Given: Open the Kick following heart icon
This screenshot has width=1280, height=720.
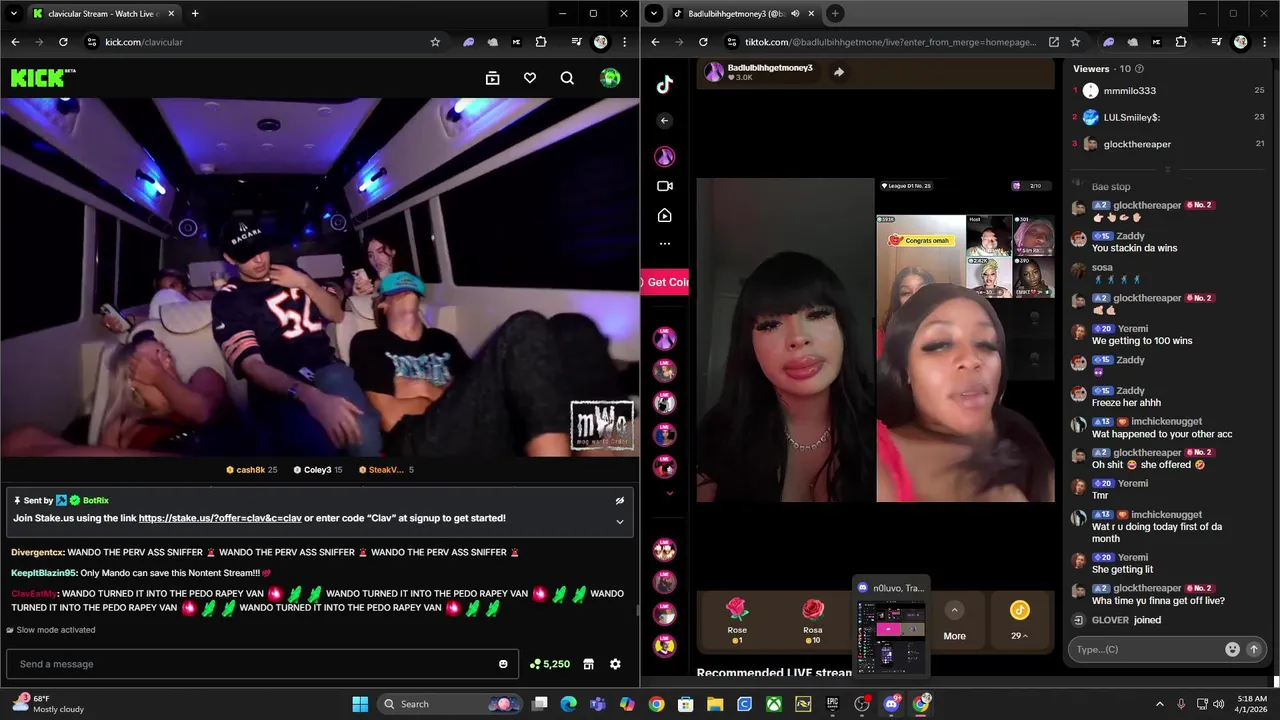Looking at the screenshot, I should [x=530, y=78].
